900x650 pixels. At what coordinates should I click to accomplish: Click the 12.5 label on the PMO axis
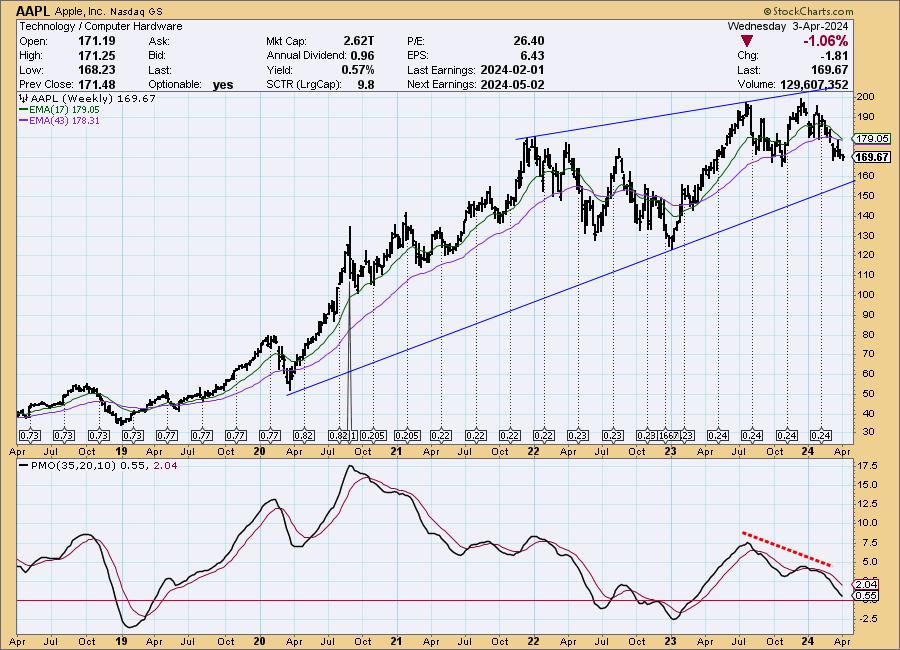click(867, 504)
